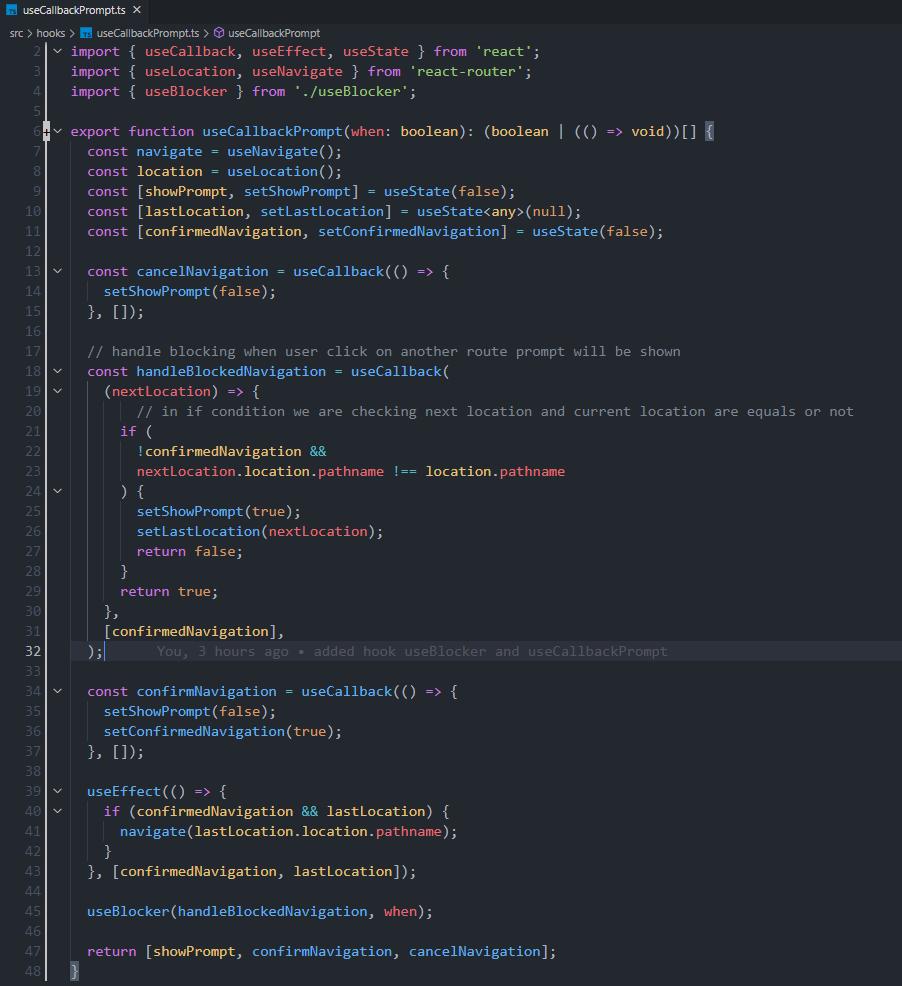Collapse the useEffect block at line 39

[56, 791]
